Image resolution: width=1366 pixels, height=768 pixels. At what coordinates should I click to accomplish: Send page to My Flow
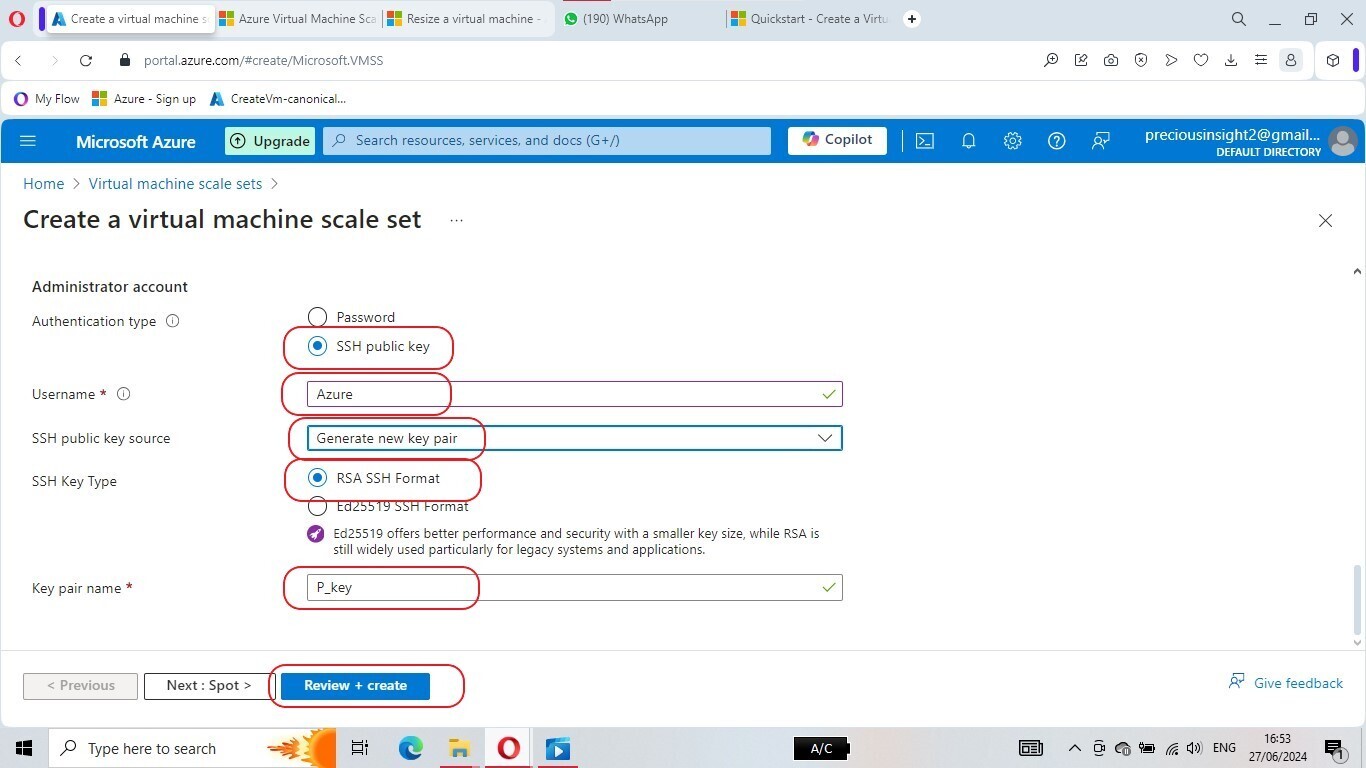click(1171, 60)
